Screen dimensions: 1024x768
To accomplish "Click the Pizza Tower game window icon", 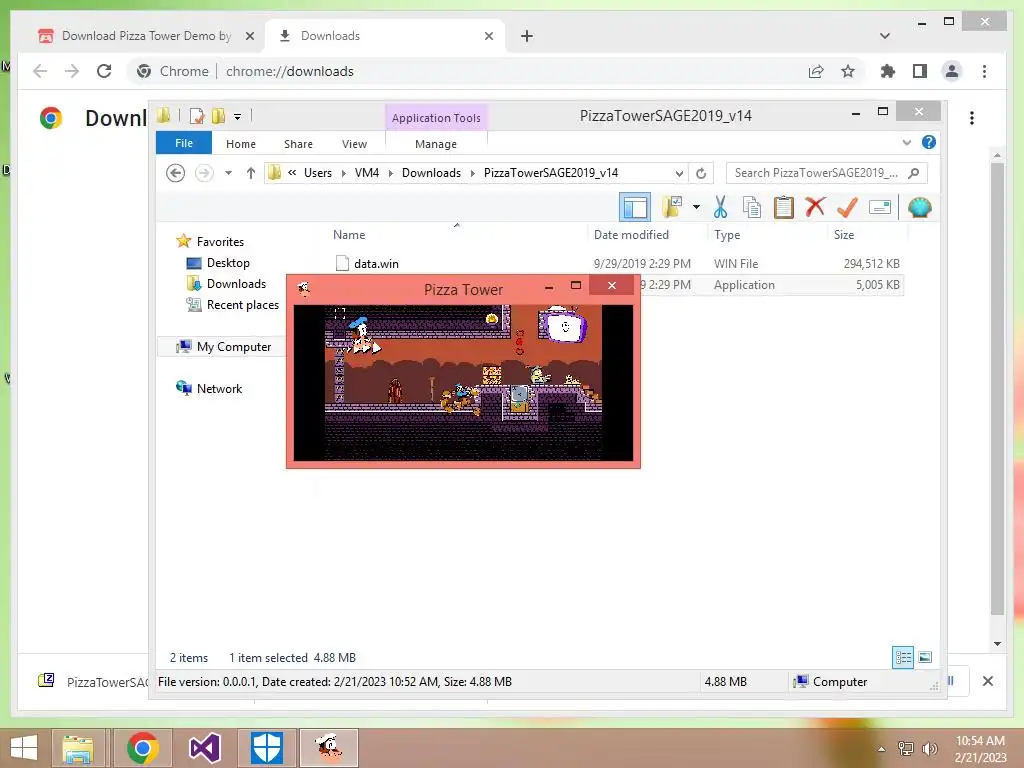I will coord(304,288).
